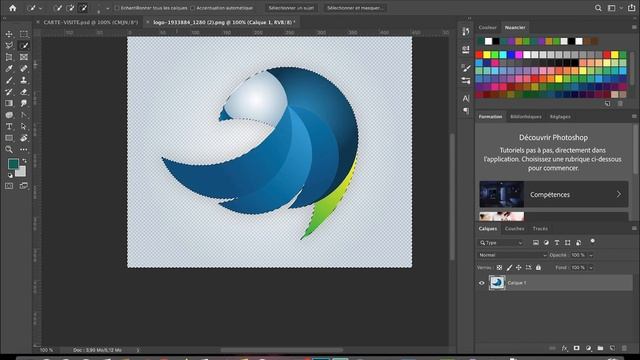
Task: Select the Eyedropper tool
Action: coord(9,69)
